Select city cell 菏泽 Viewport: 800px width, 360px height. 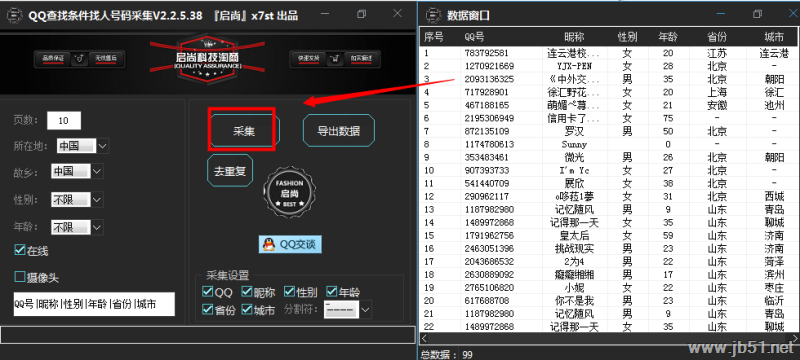click(773, 262)
